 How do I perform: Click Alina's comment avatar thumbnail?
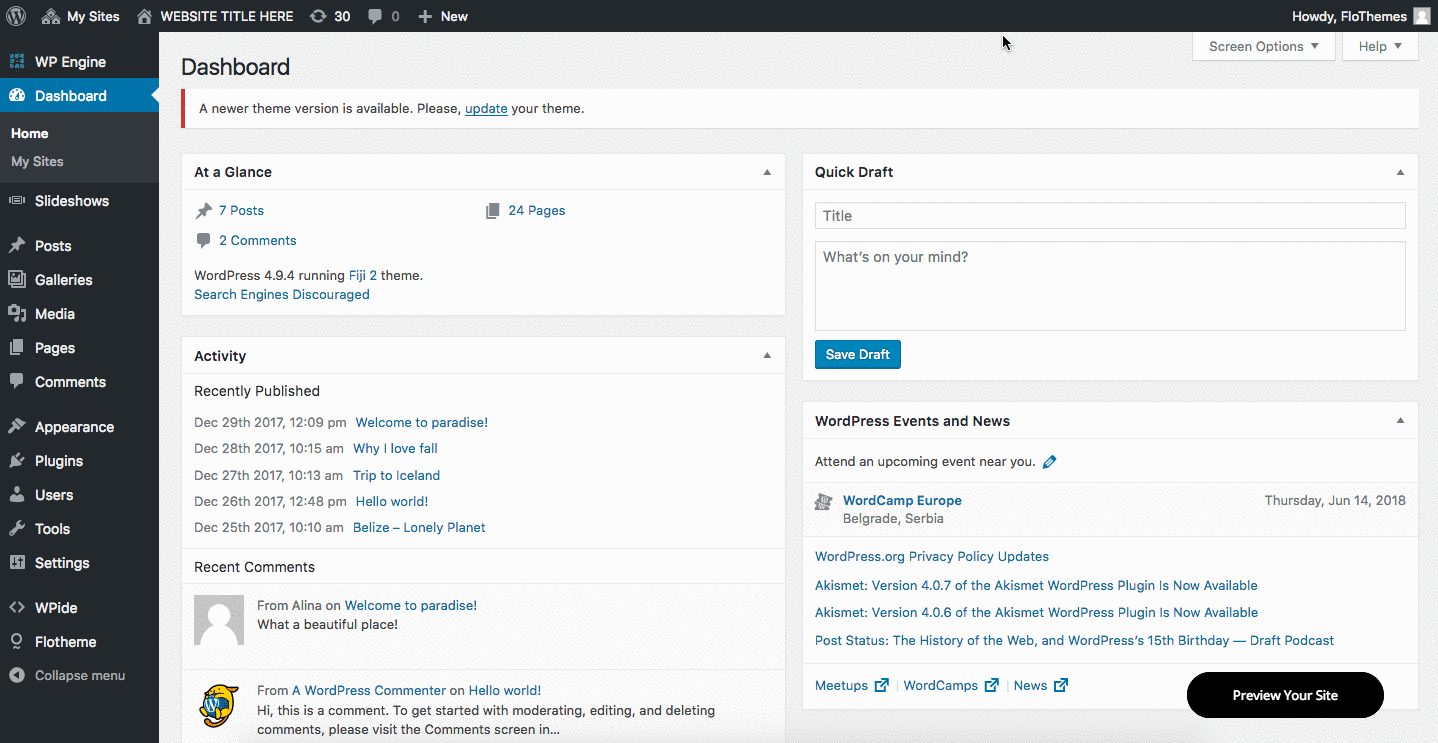click(219, 621)
